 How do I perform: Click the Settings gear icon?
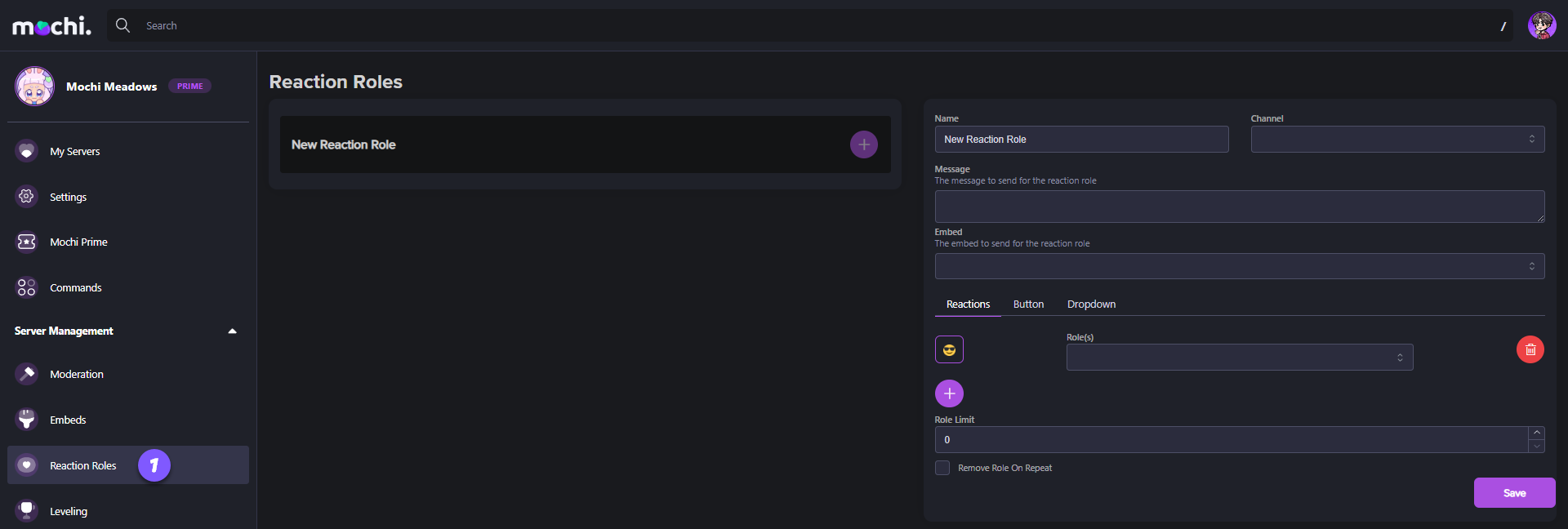point(26,197)
